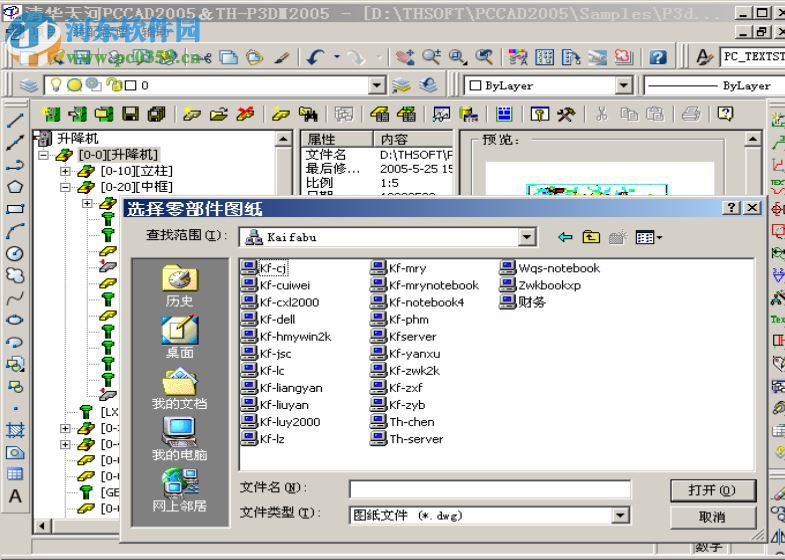This screenshot has height=560, width=785.
Task: Select the Circle drawing tool
Action: [x=15, y=253]
